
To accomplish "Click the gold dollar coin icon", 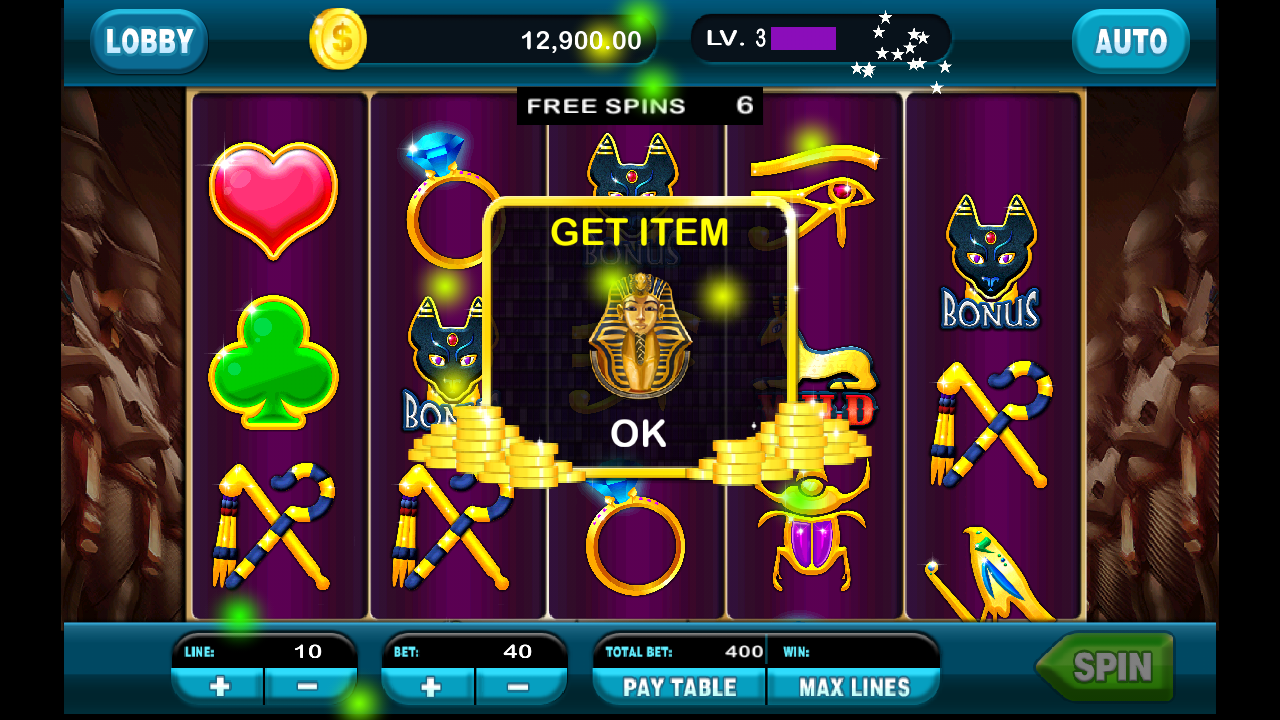I will [x=338, y=39].
